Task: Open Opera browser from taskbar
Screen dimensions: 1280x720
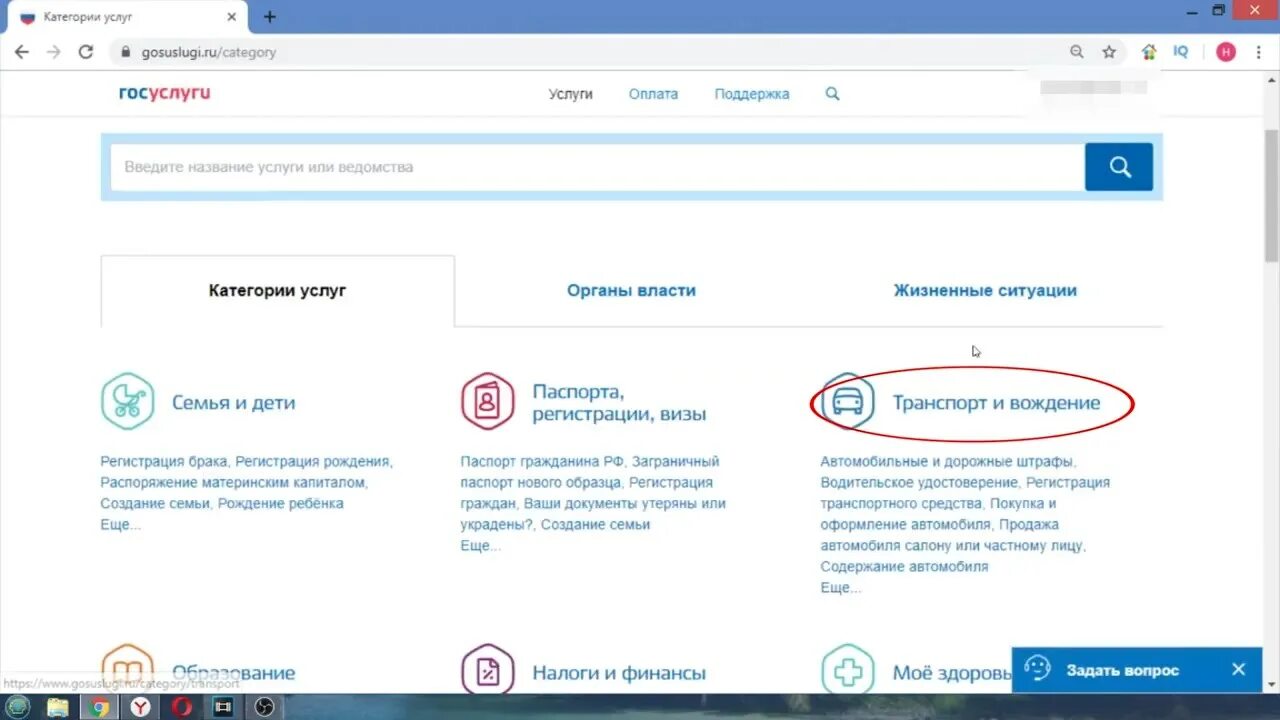Action: coord(181,707)
